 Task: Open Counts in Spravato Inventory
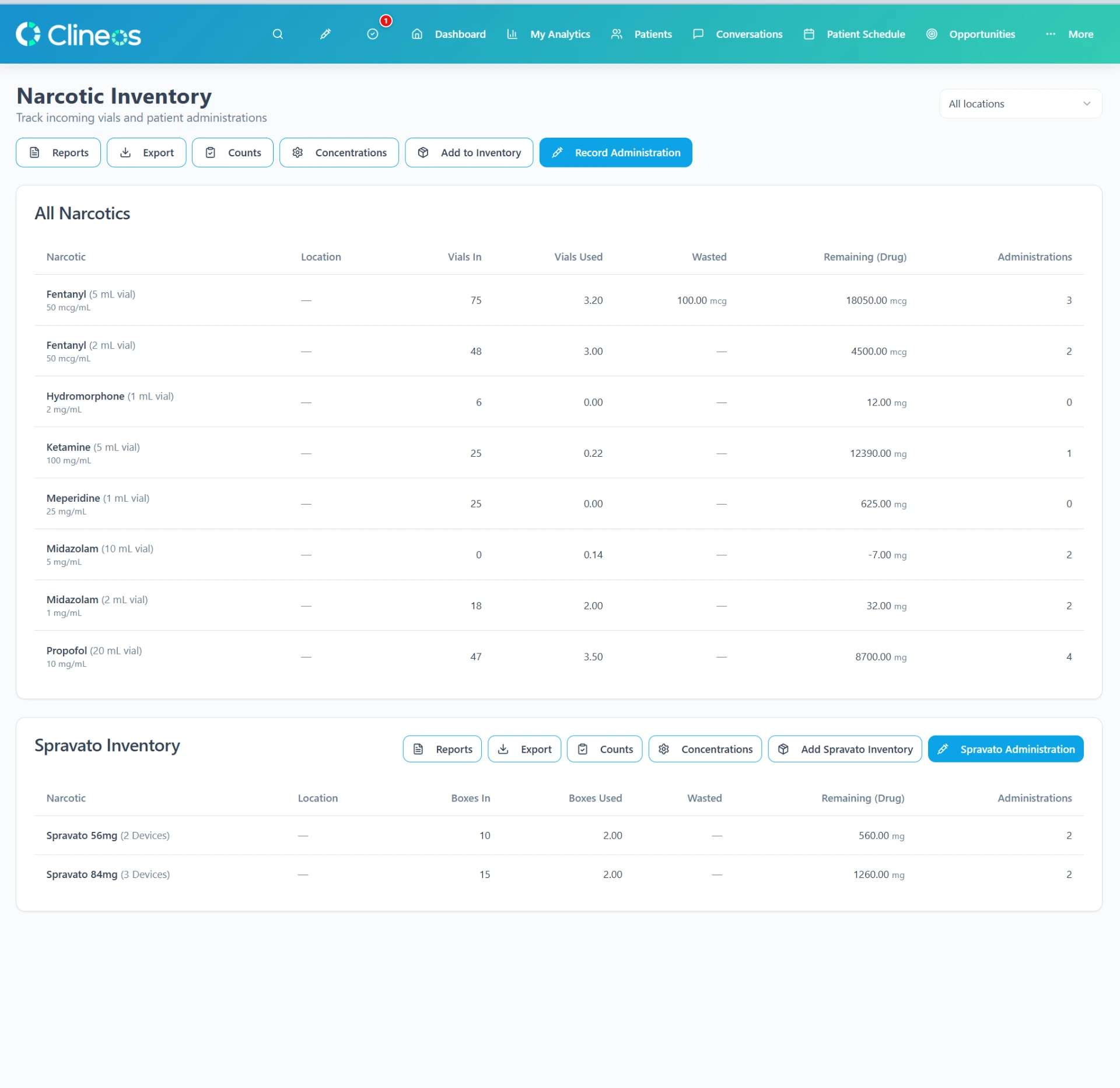(604, 750)
